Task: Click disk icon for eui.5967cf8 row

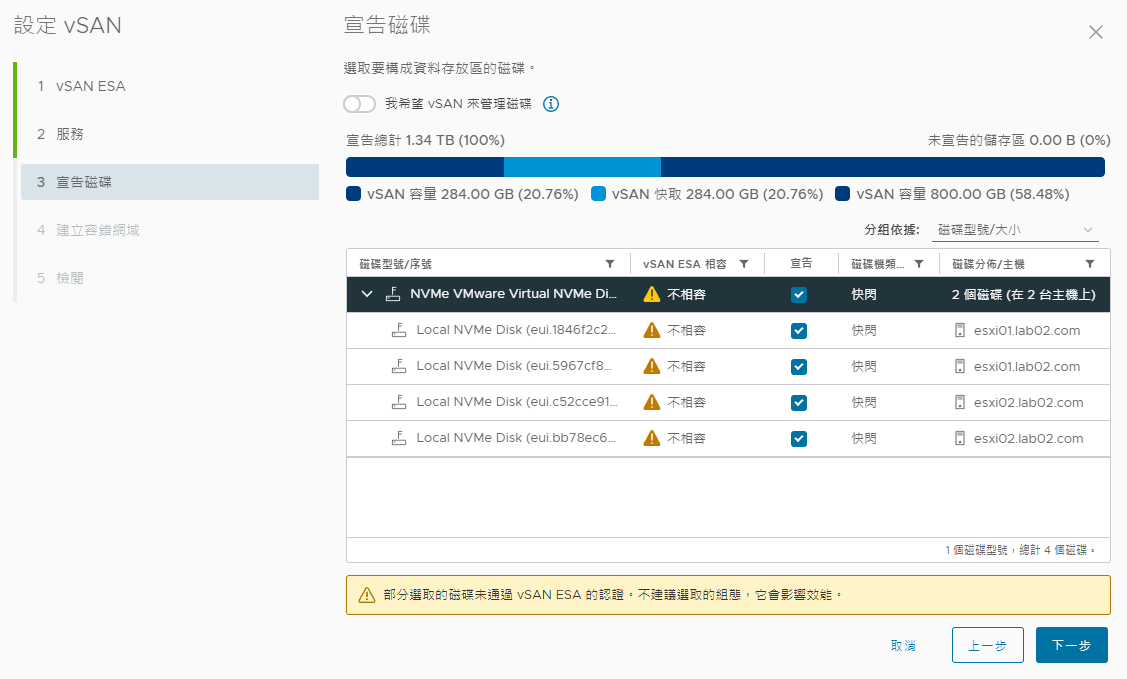Action: point(399,366)
